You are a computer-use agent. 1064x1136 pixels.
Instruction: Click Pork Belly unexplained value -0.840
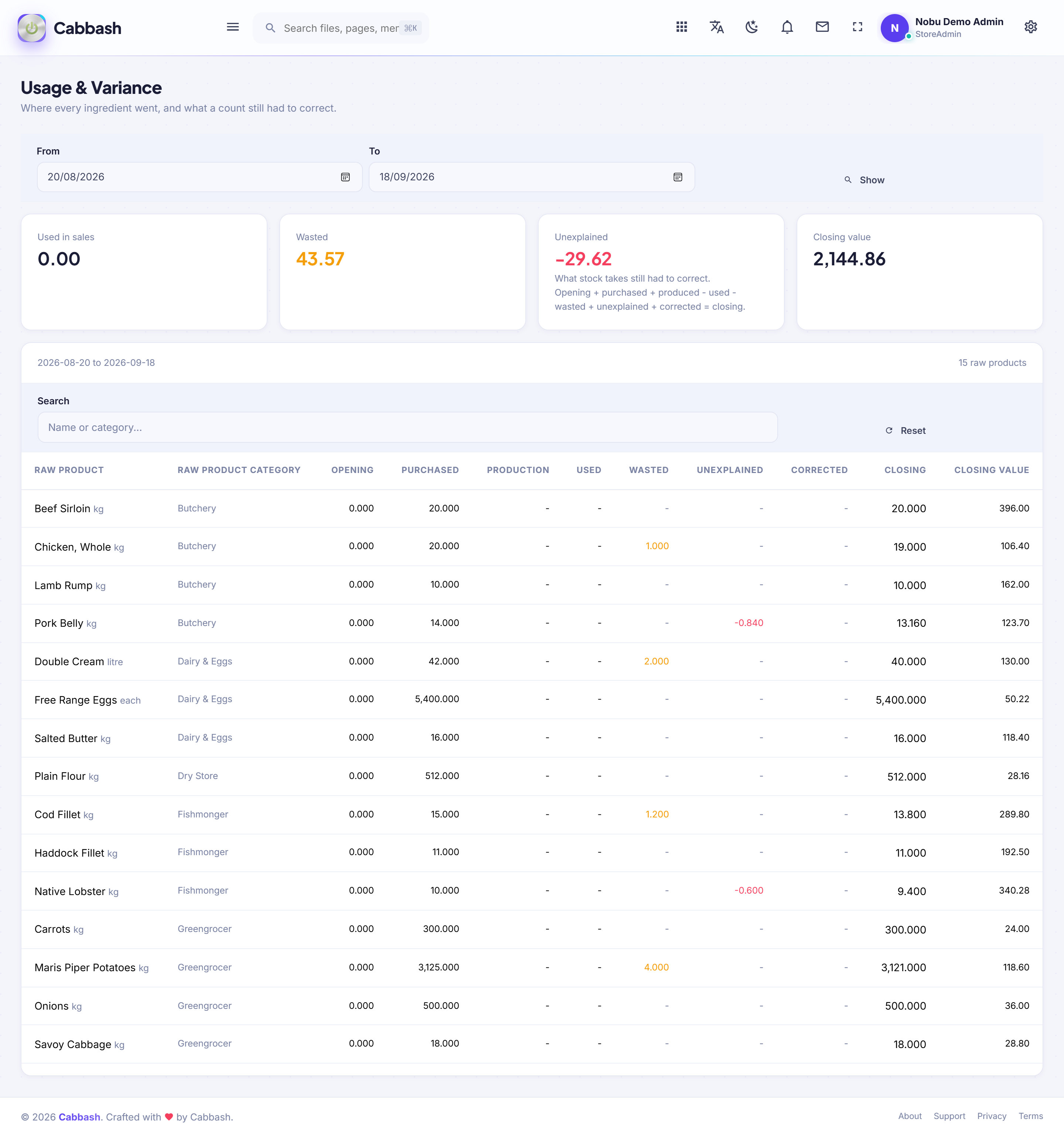coord(749,623)
